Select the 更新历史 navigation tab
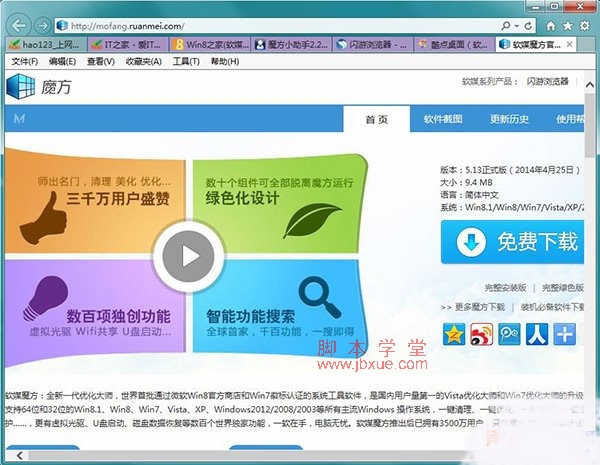The image size is (600, 465). pyautogui.click(x=509, y=119)
